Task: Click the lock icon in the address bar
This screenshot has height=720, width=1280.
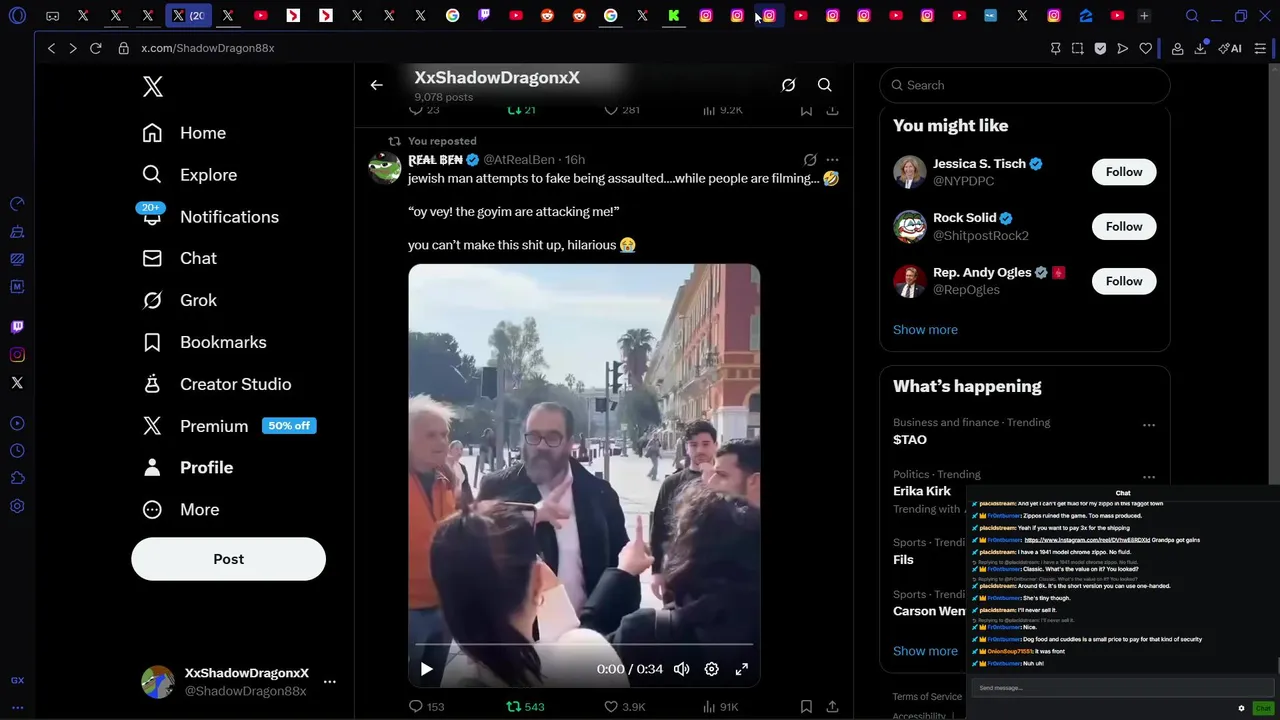Action: 123,48
